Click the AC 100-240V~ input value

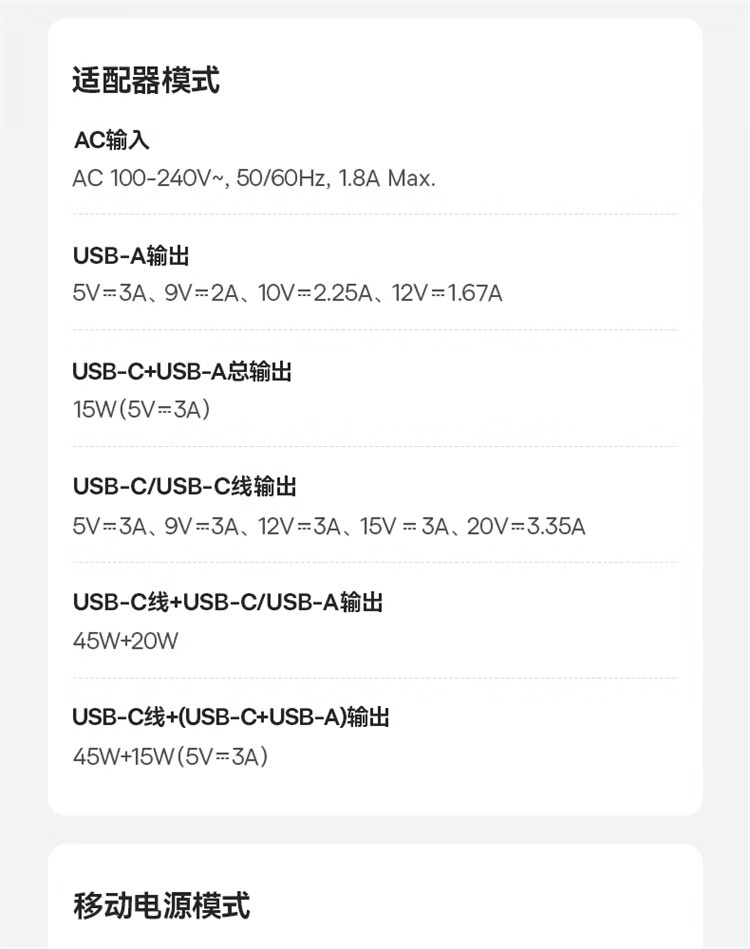click(150, 179)
